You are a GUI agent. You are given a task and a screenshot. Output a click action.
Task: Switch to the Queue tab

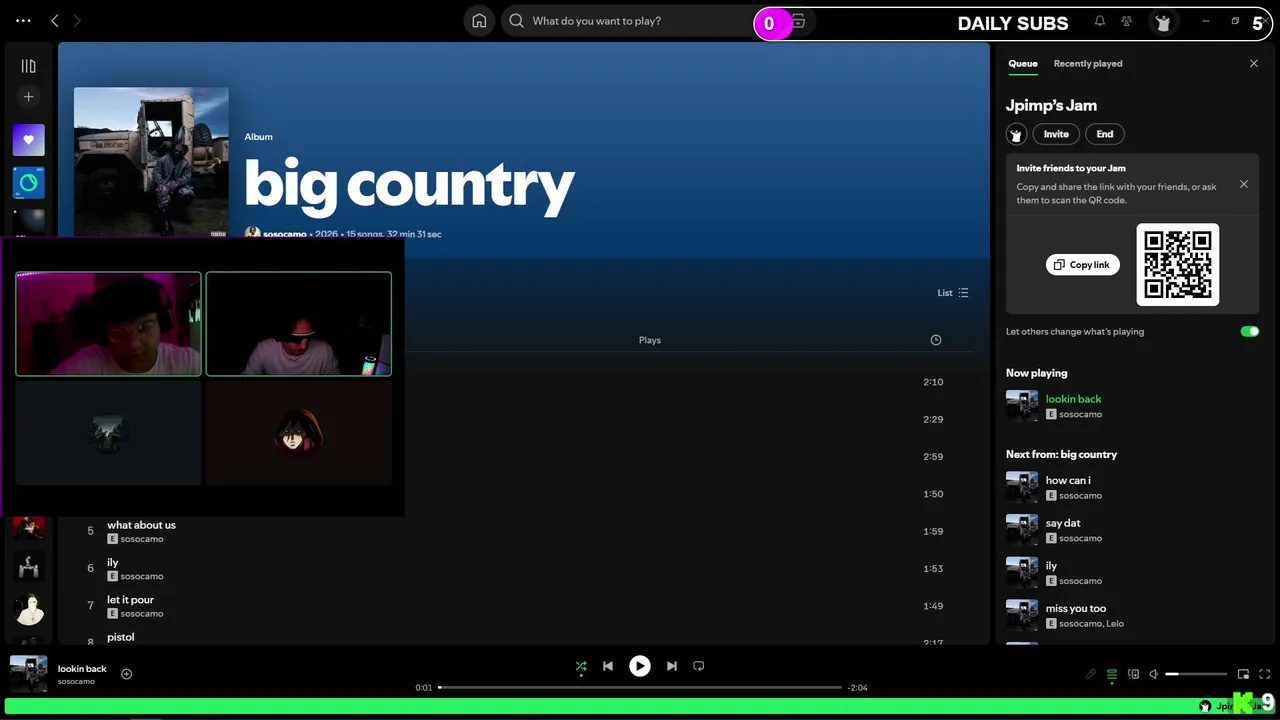[x=1022, y=64]
